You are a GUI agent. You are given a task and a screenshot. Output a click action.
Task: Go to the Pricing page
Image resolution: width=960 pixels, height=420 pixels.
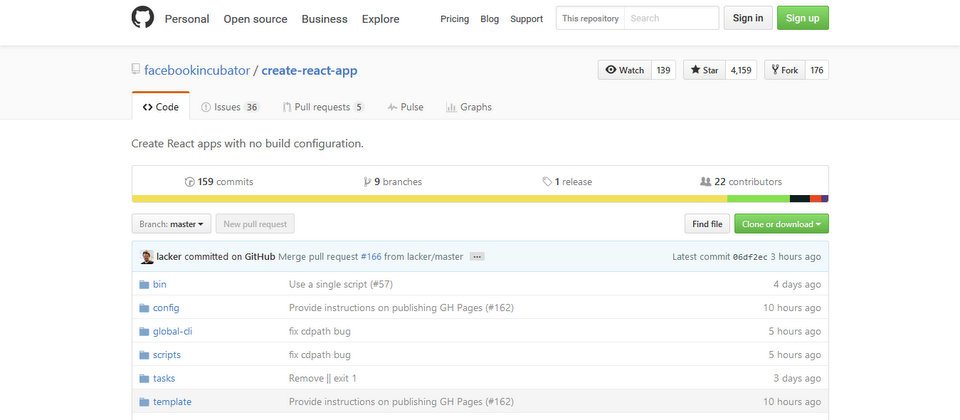(454, 19)
